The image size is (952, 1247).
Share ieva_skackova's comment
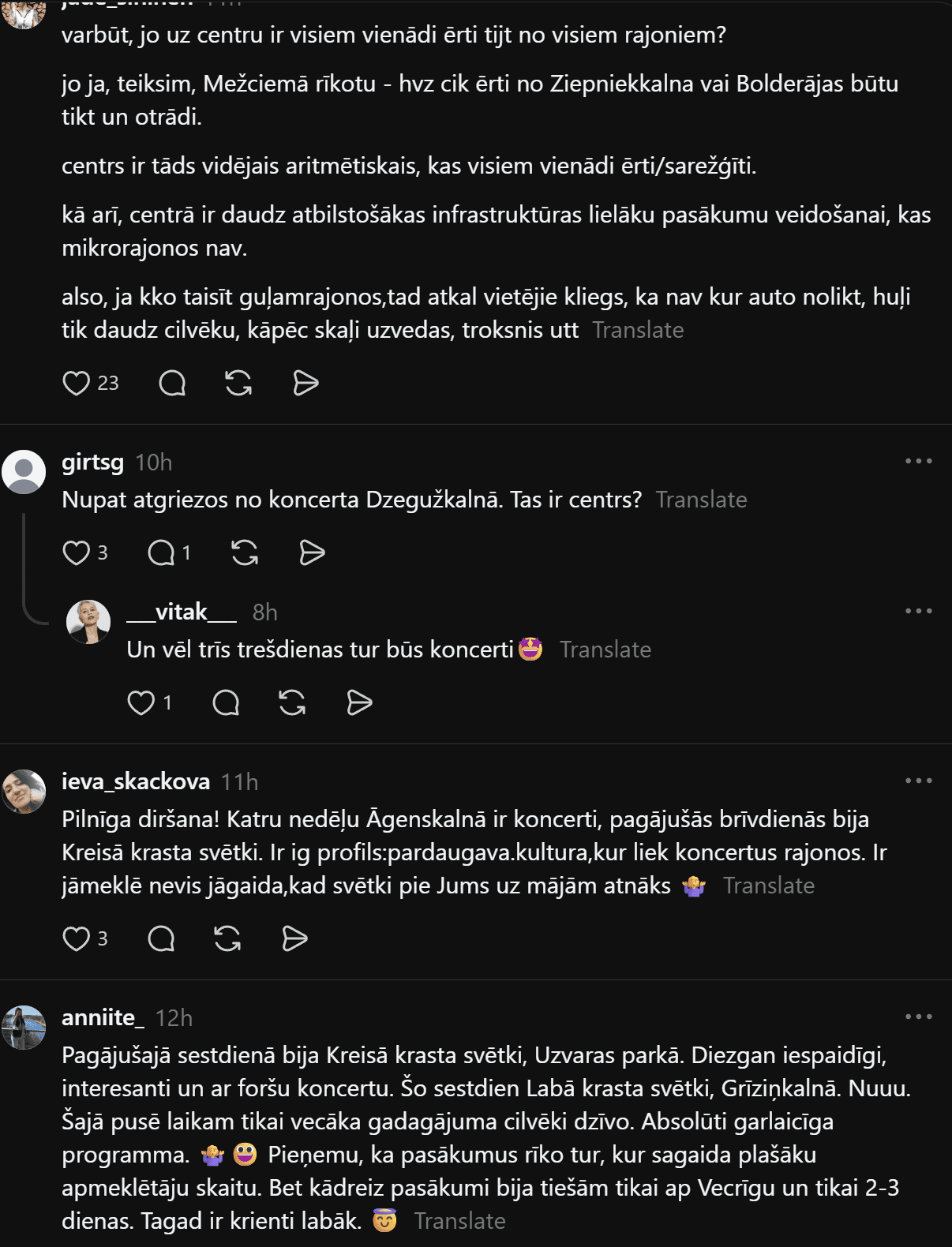(x=294, y=939)
